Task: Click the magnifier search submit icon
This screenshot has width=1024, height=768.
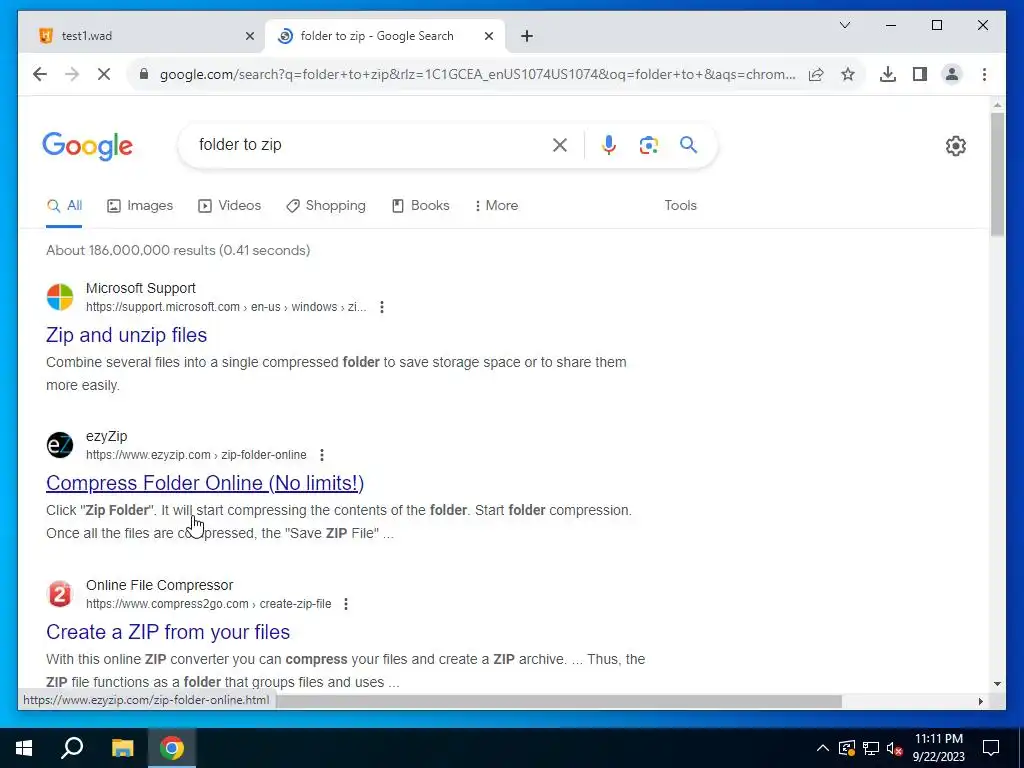Action: coord(688,144)
